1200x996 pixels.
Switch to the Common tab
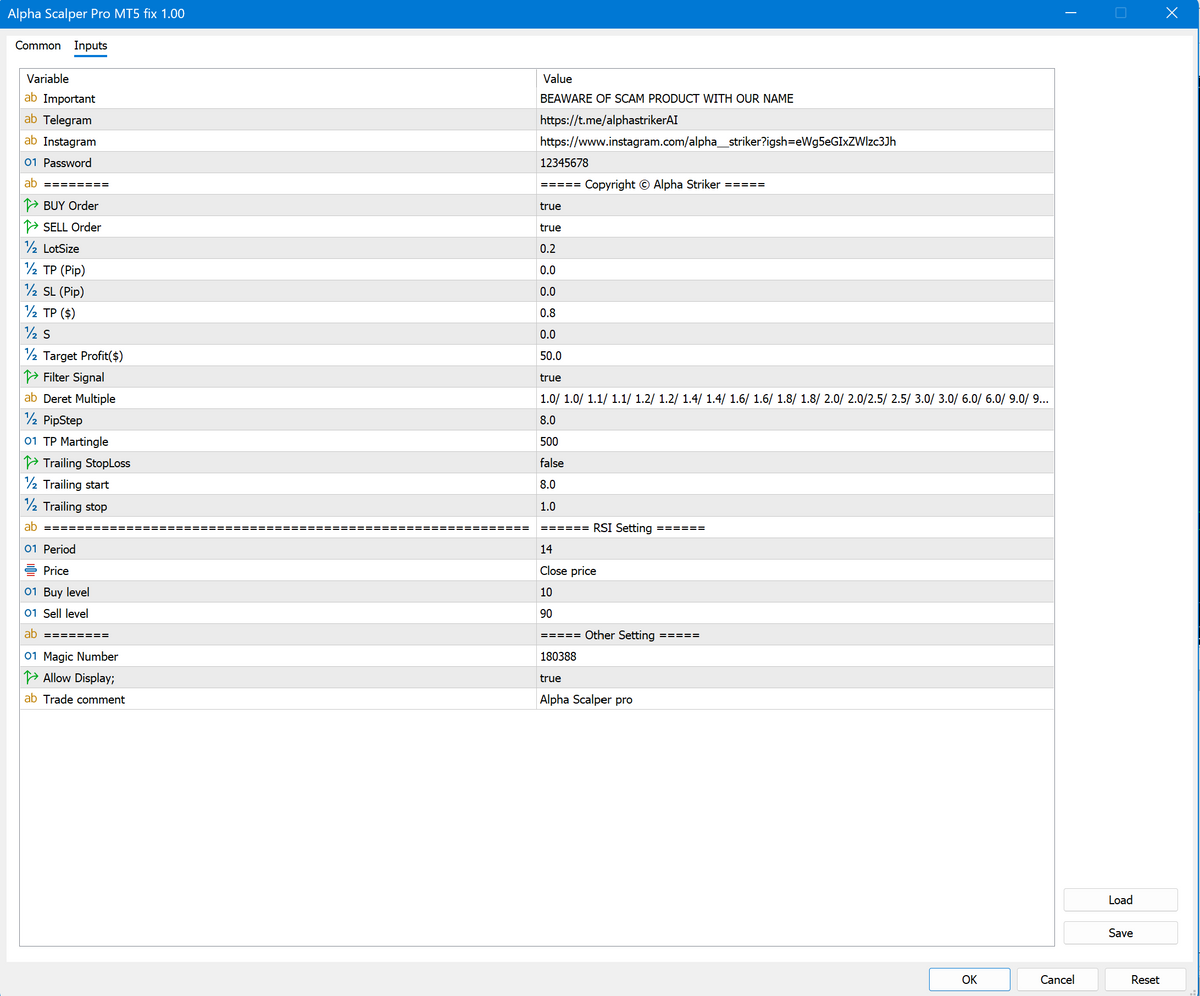38,46
